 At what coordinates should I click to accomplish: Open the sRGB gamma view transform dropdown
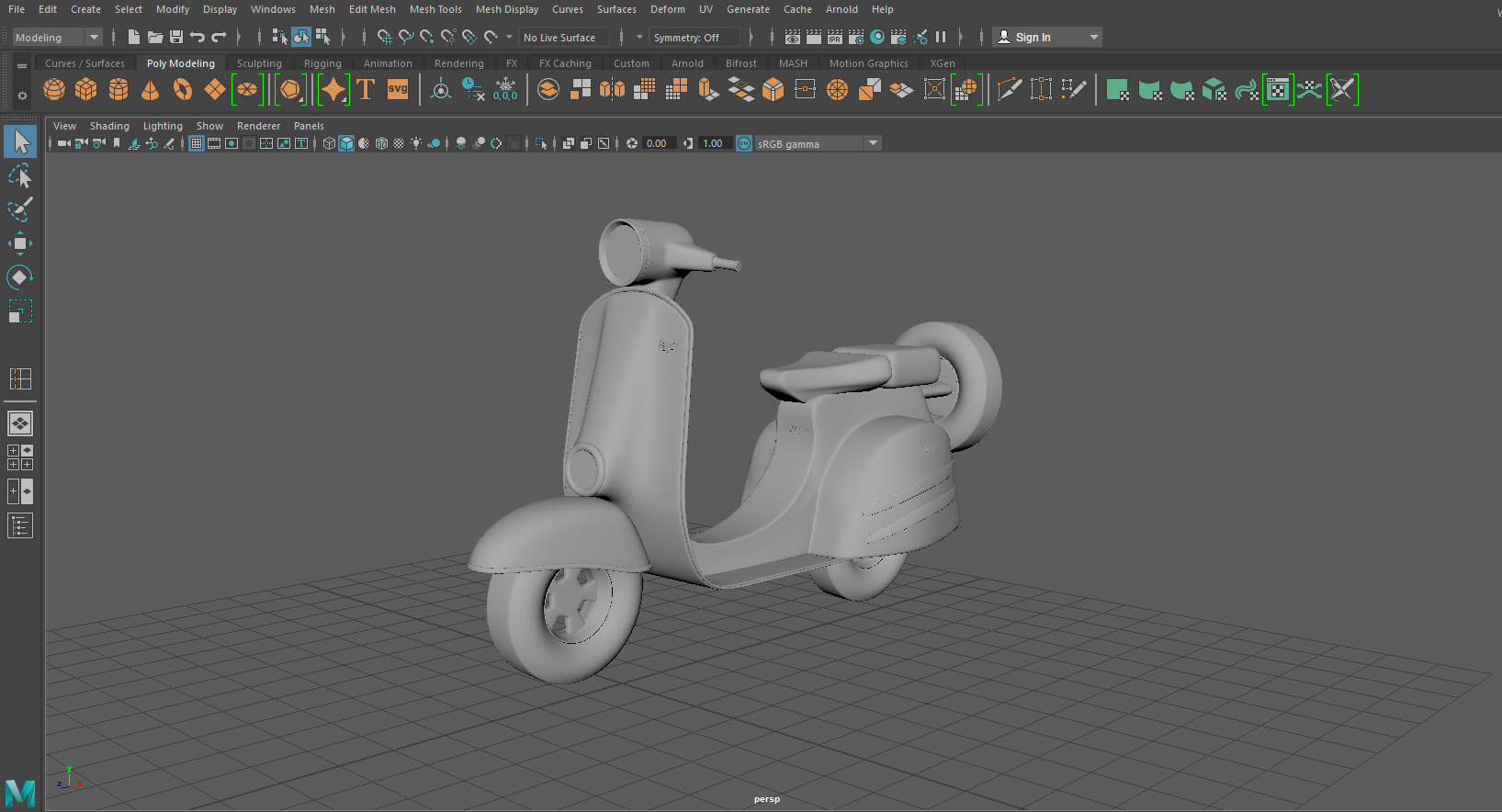tap(818, 143)
